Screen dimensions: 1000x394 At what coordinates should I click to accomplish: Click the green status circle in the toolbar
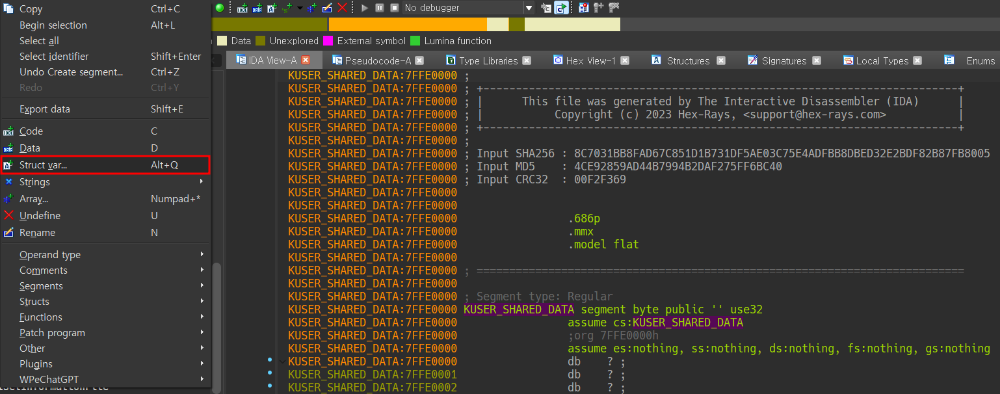click(x=219, y=8)
